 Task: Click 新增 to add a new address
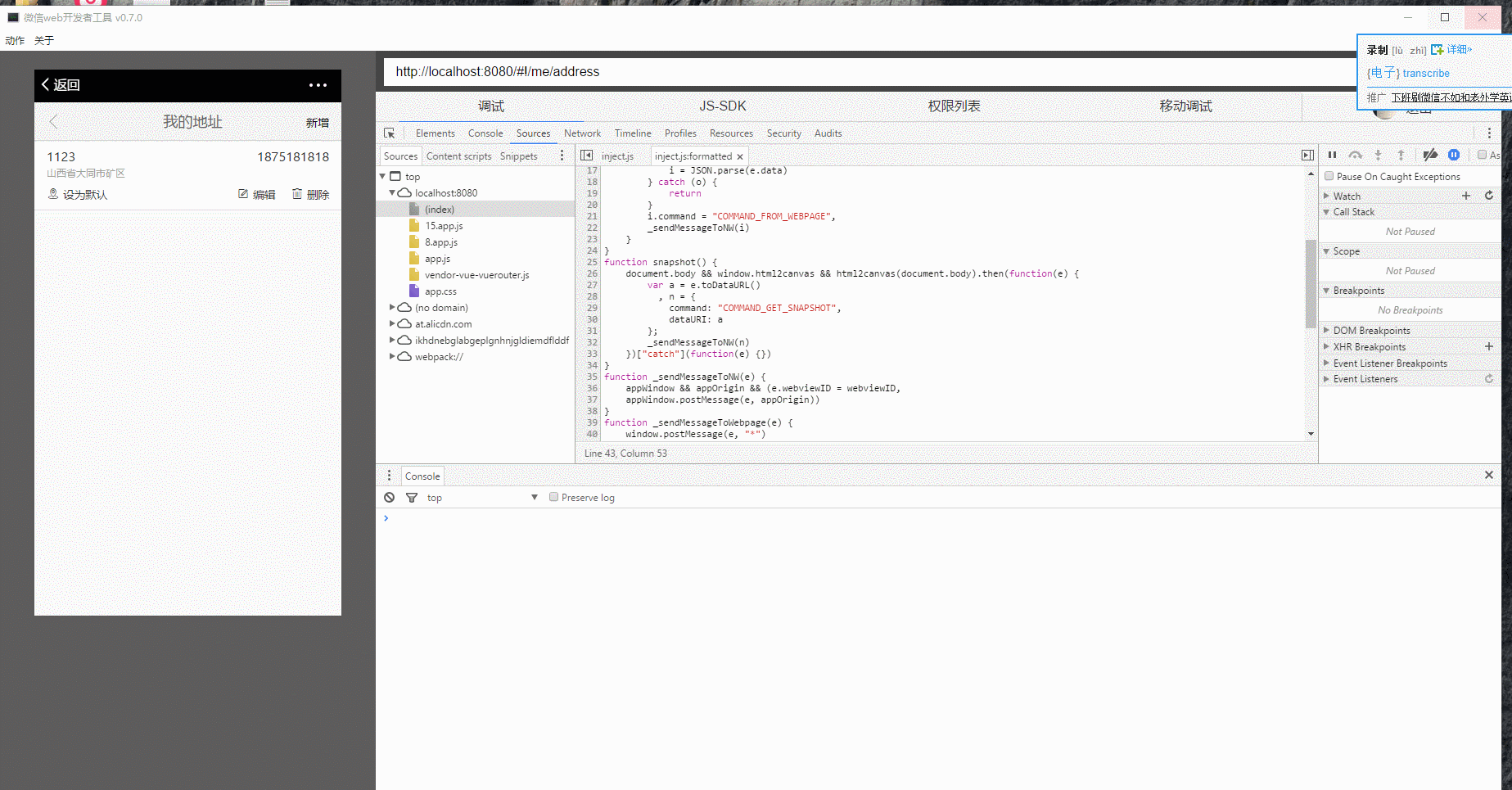(x=318, y=123)
